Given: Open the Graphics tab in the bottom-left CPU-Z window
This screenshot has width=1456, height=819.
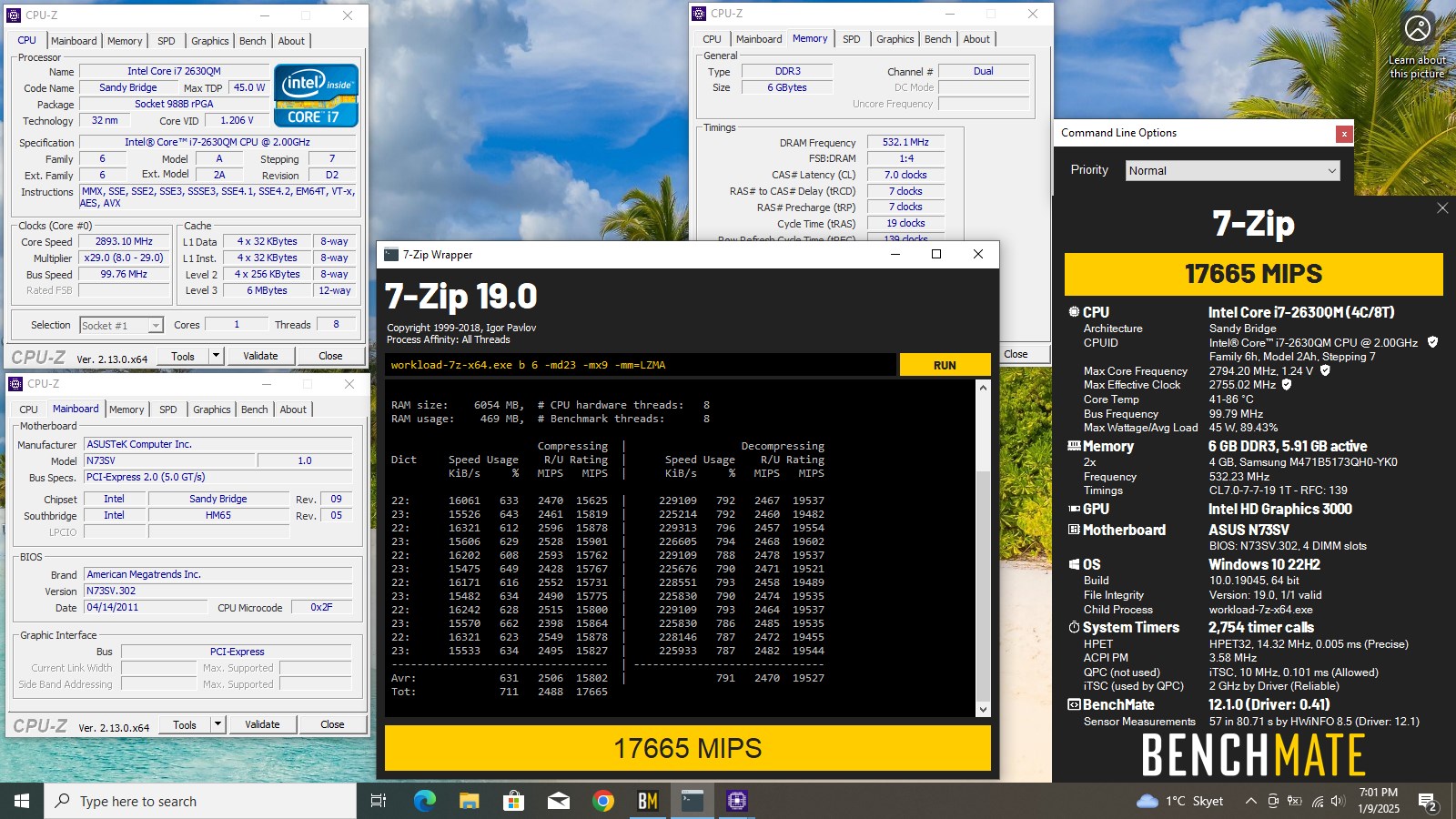Looking at the screenshot, I should [212, 409].
